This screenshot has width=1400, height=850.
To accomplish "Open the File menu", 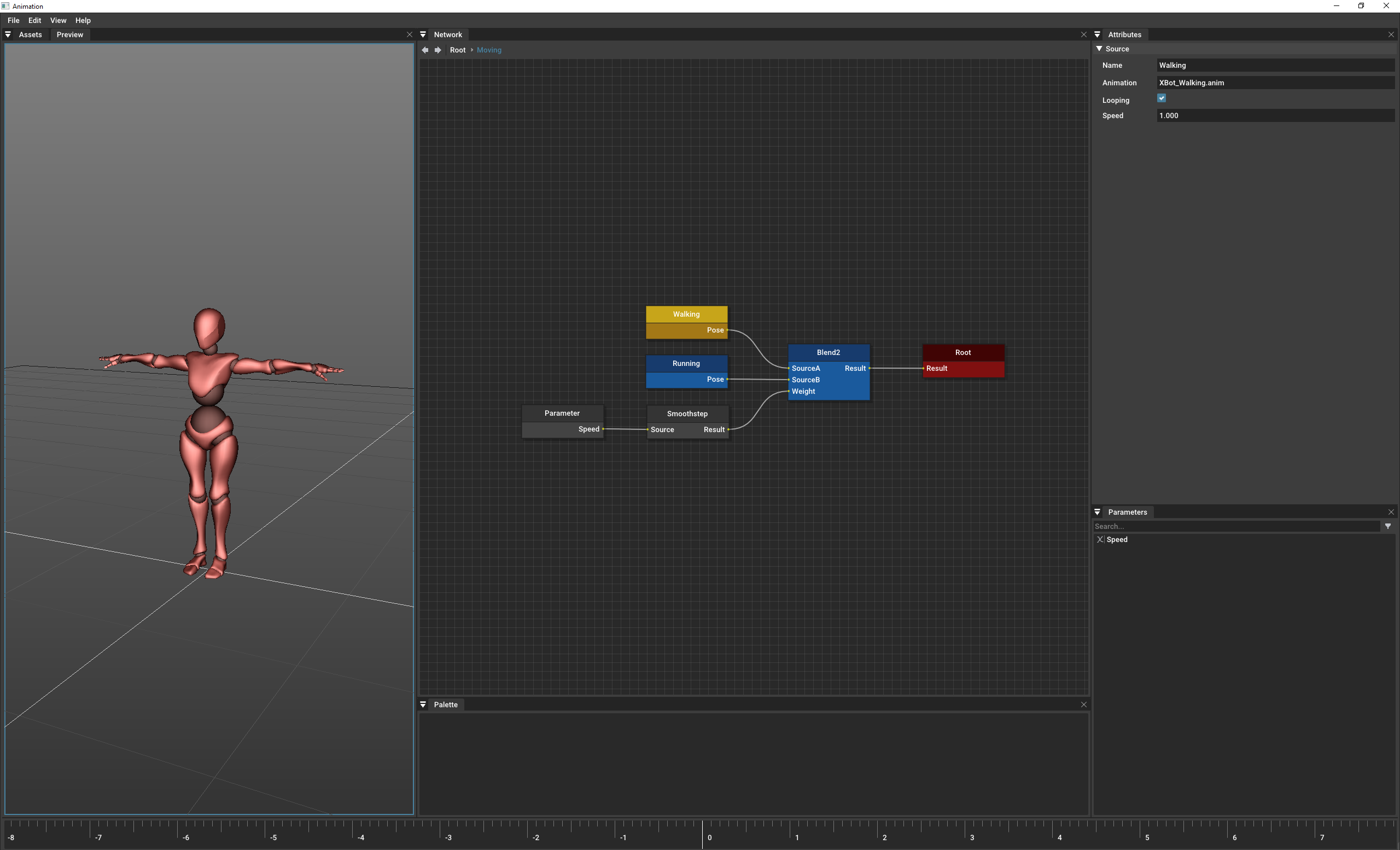I will pyautogui.click(x=13, y=20).
